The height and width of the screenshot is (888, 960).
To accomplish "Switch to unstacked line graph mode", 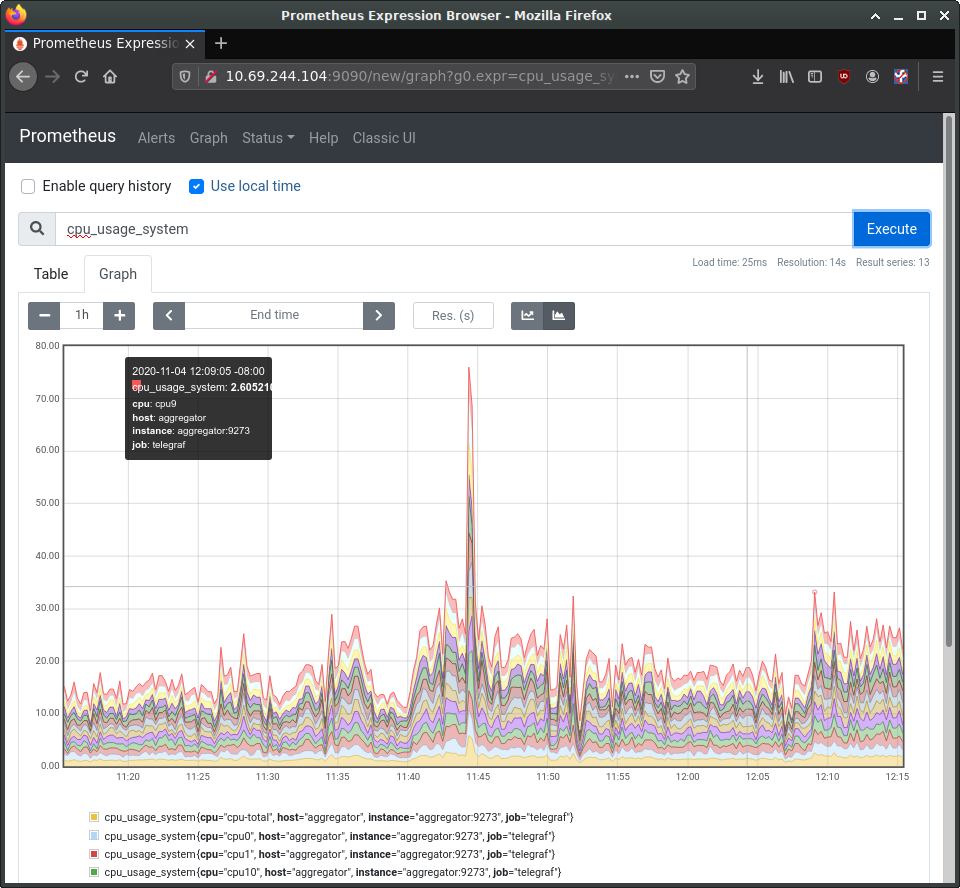I will [x=527, y=315].
